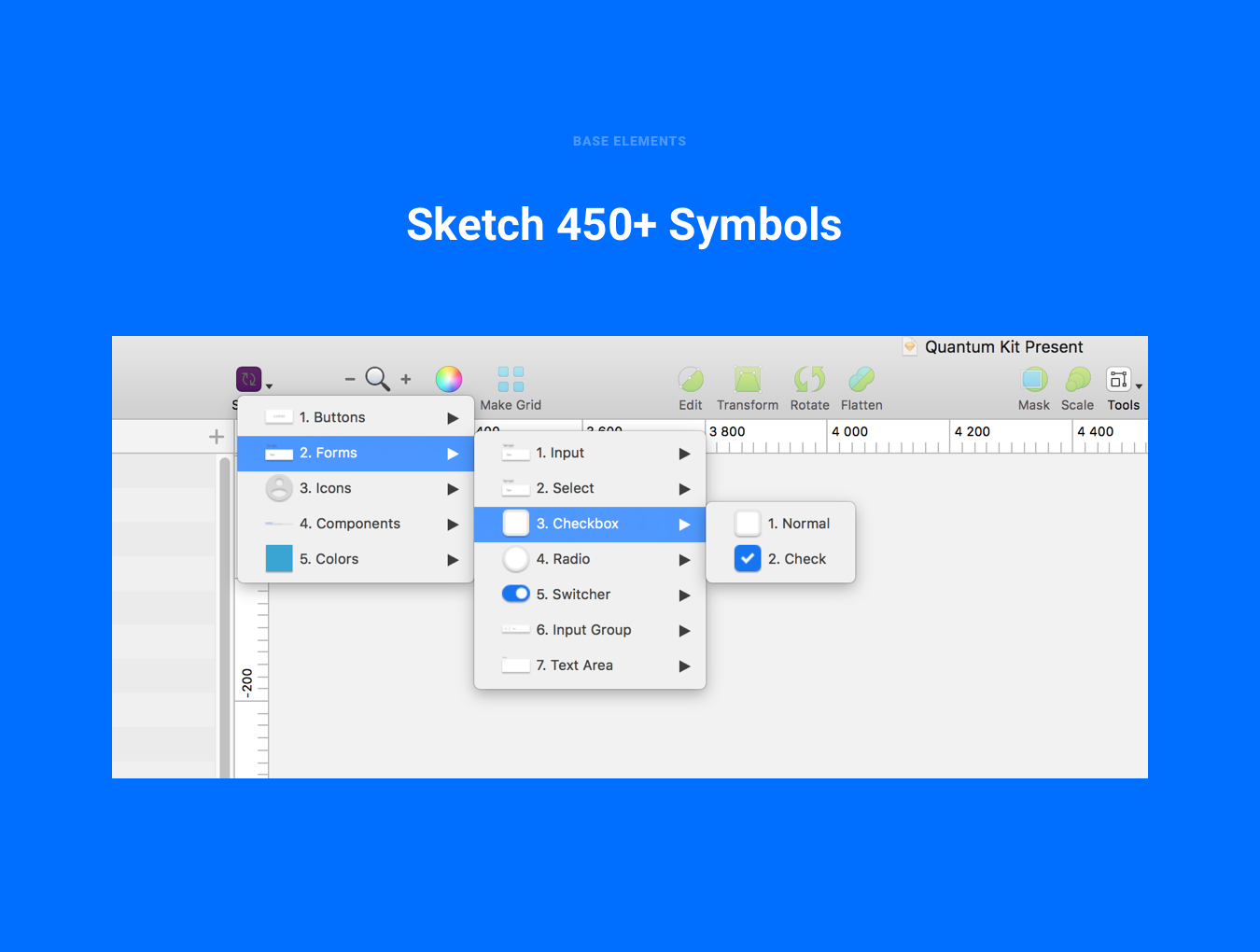This screenshot has width=1260, height=952.
Task: Click the Rotate tool icon
Action: (x=809, y=379)
